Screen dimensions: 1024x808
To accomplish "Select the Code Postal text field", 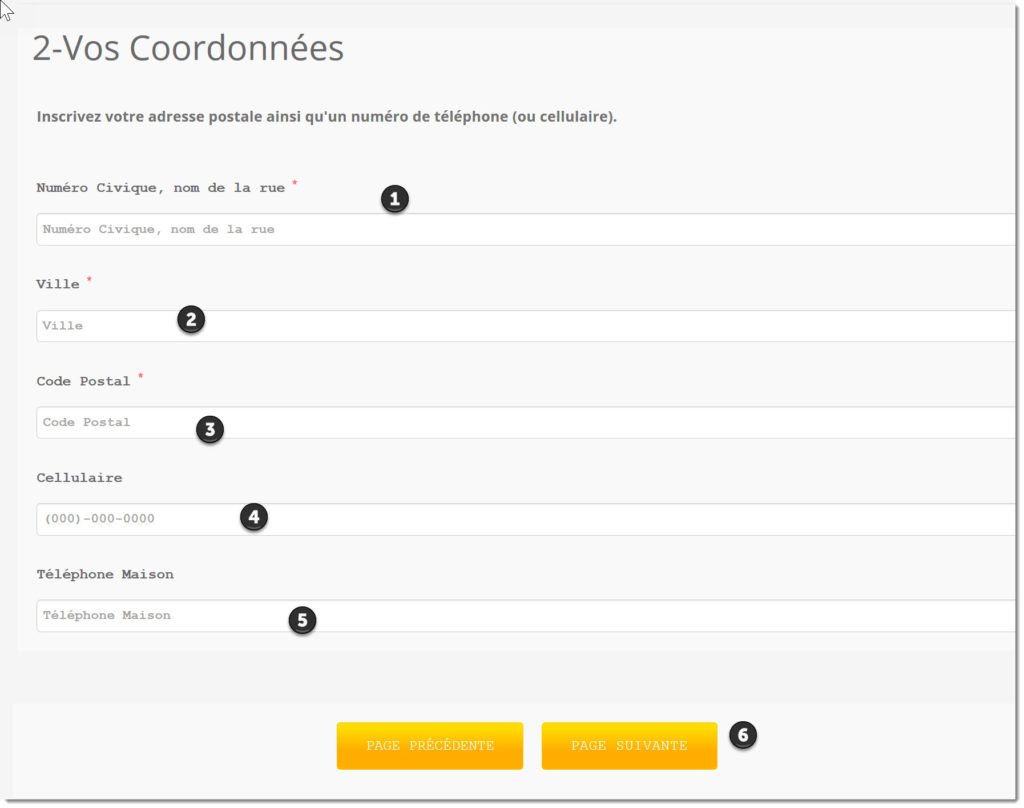I will [526, 423].
